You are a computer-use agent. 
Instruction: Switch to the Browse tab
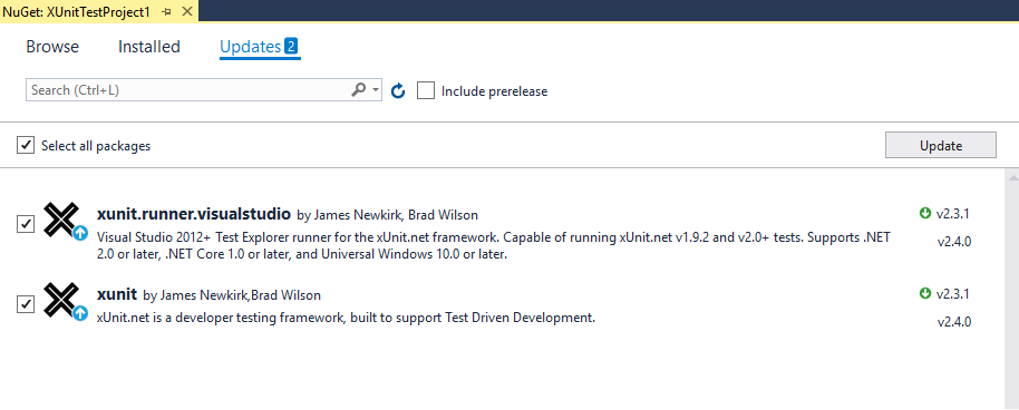click(x=52, y=46)
